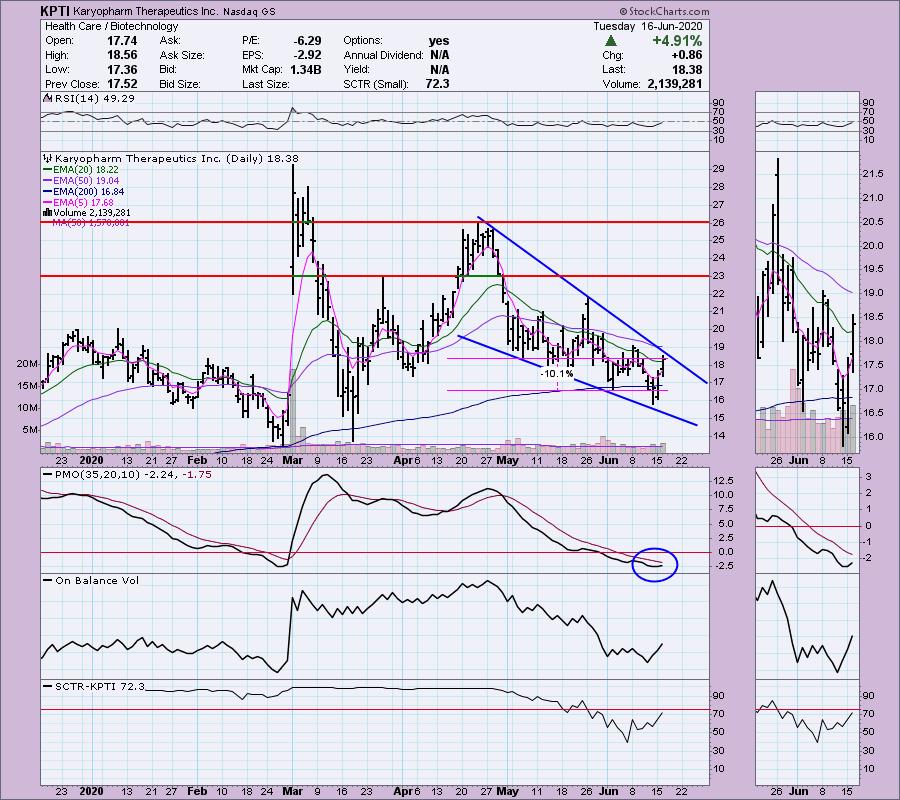Viewport: 900px width, 800px height.
Task: Click the EPS value -2.92
Action: (307, 55)
